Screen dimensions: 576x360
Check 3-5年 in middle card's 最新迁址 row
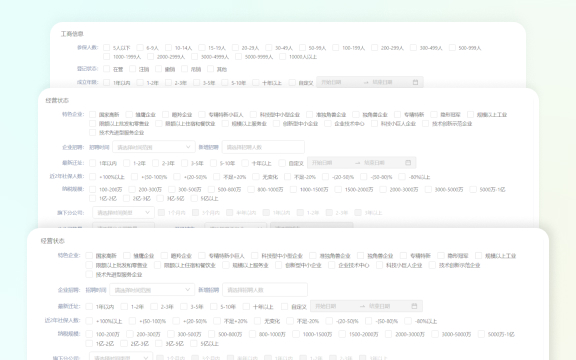pos(184,163)
